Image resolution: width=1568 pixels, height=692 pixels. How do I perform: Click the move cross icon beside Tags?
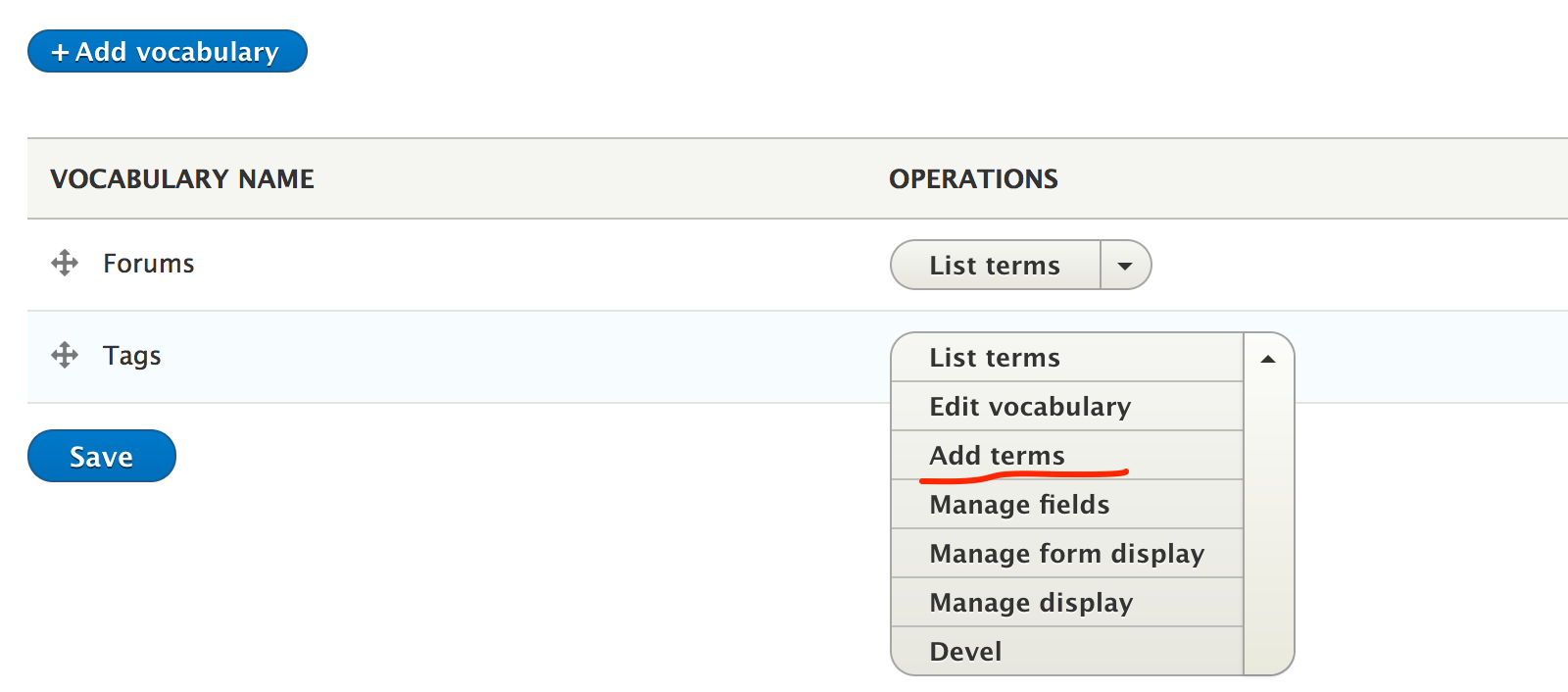[x=64, y=356]
